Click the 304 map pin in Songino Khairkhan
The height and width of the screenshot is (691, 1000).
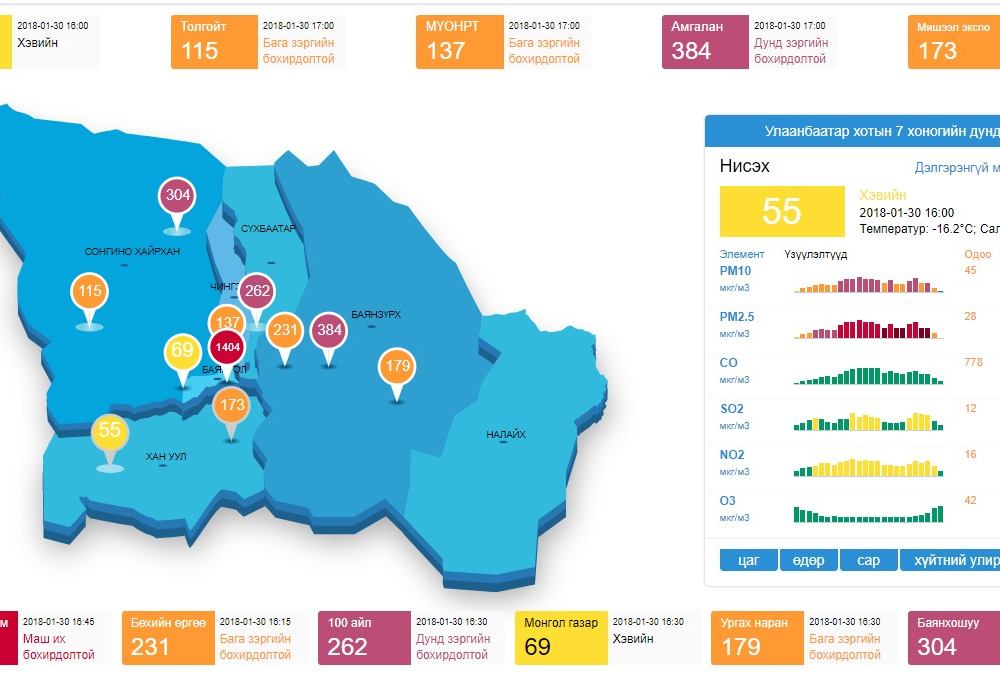click(x=177, y=196)
